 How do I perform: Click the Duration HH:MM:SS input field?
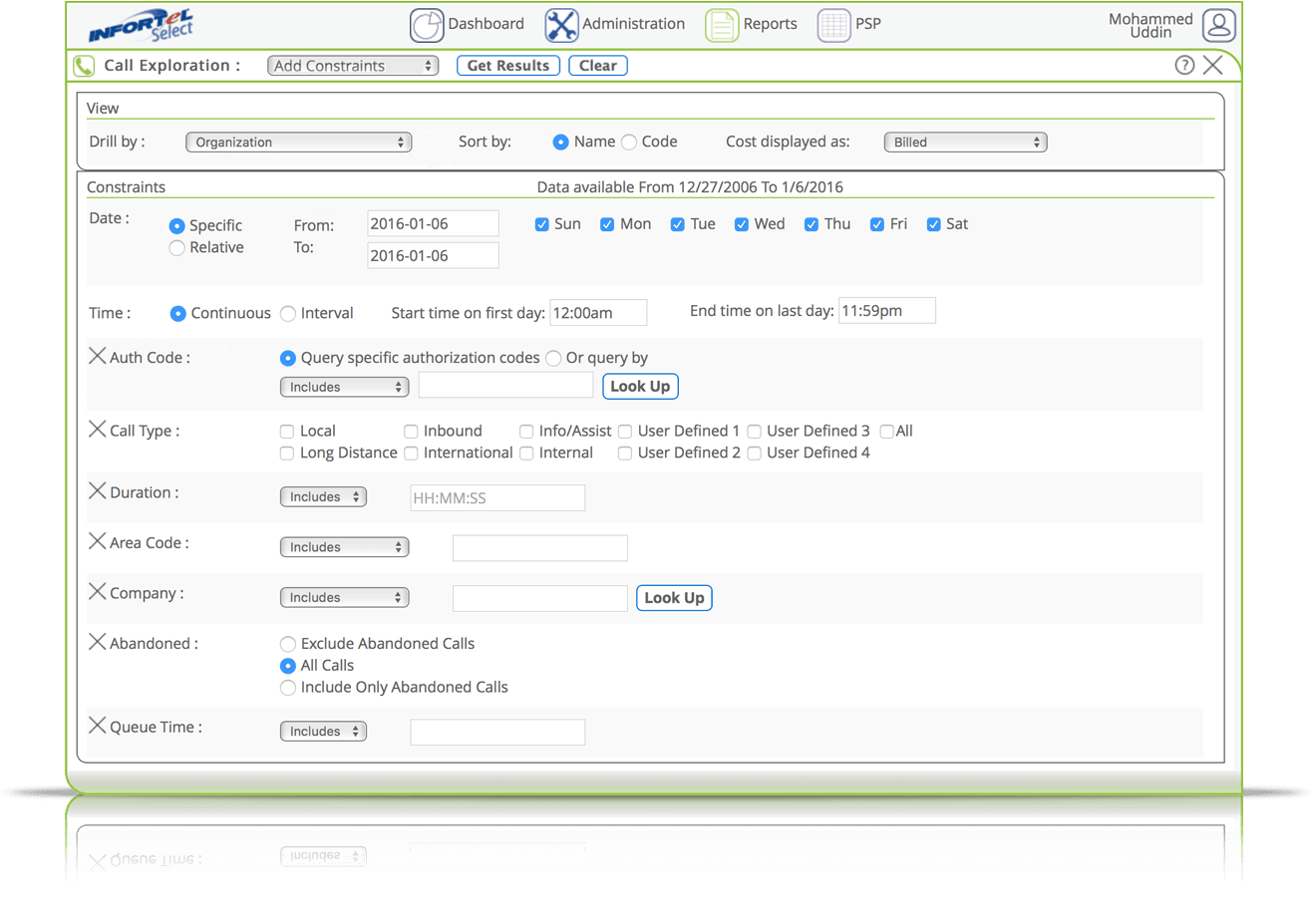(x=497, y=497)
